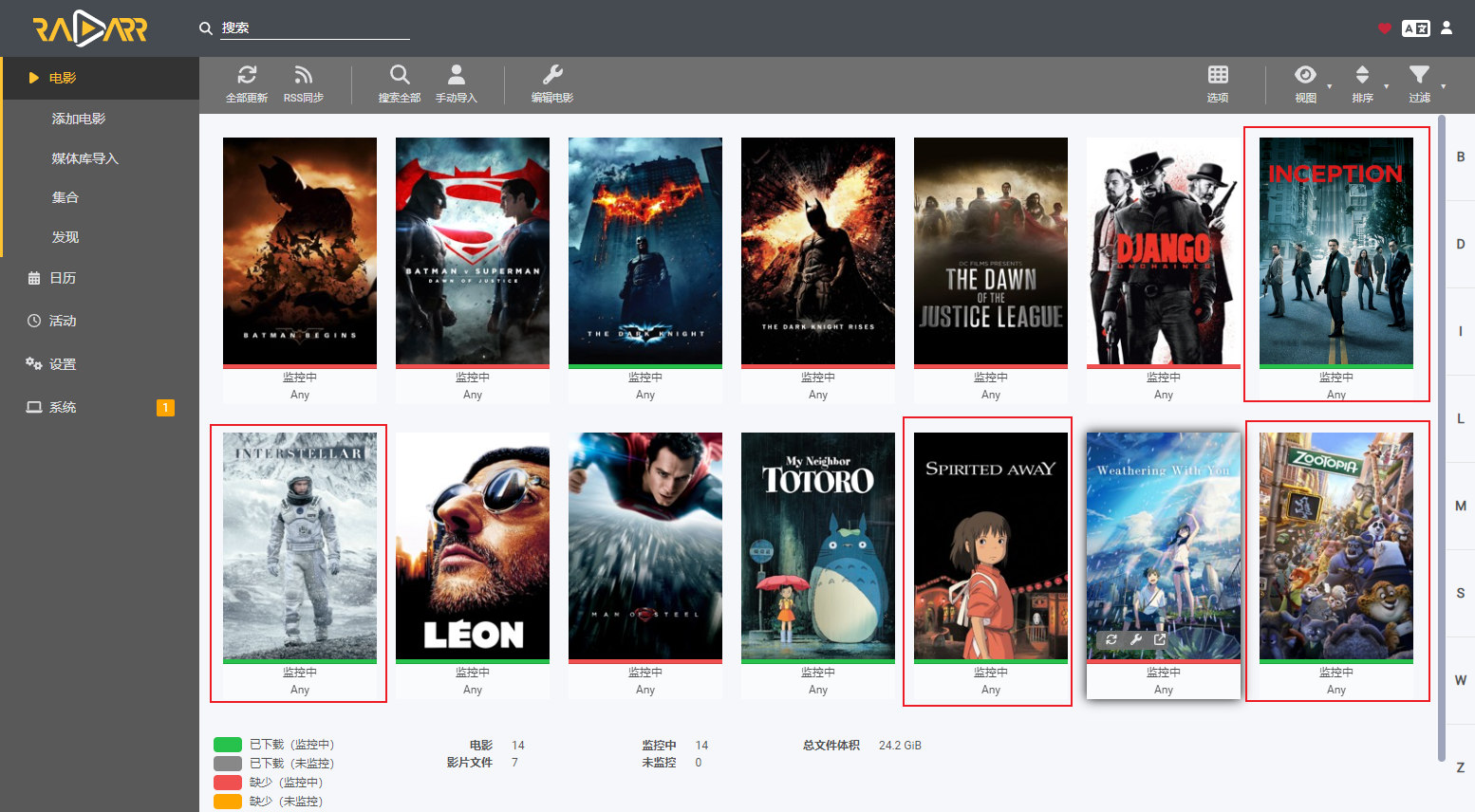Jump to letter Z in index
Image resolution: width=1475 pixels, height=812 pixels.
1461,767
